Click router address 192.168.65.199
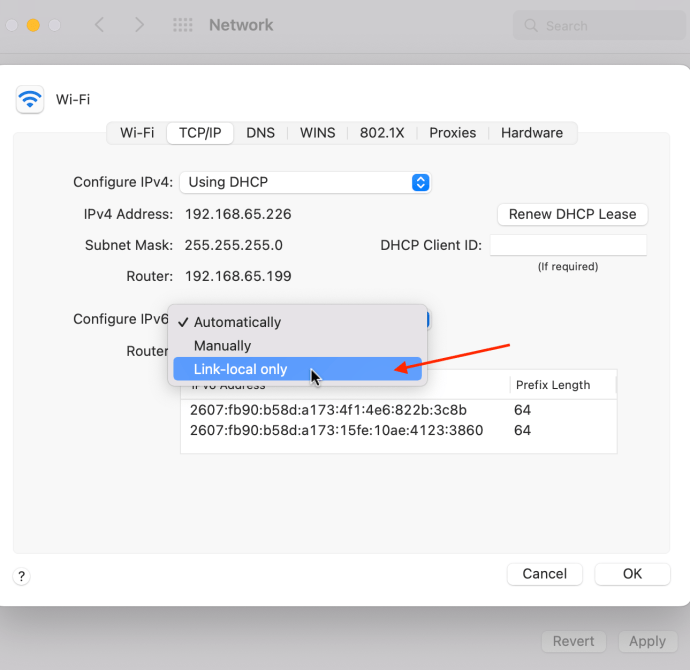 (238, 276)
